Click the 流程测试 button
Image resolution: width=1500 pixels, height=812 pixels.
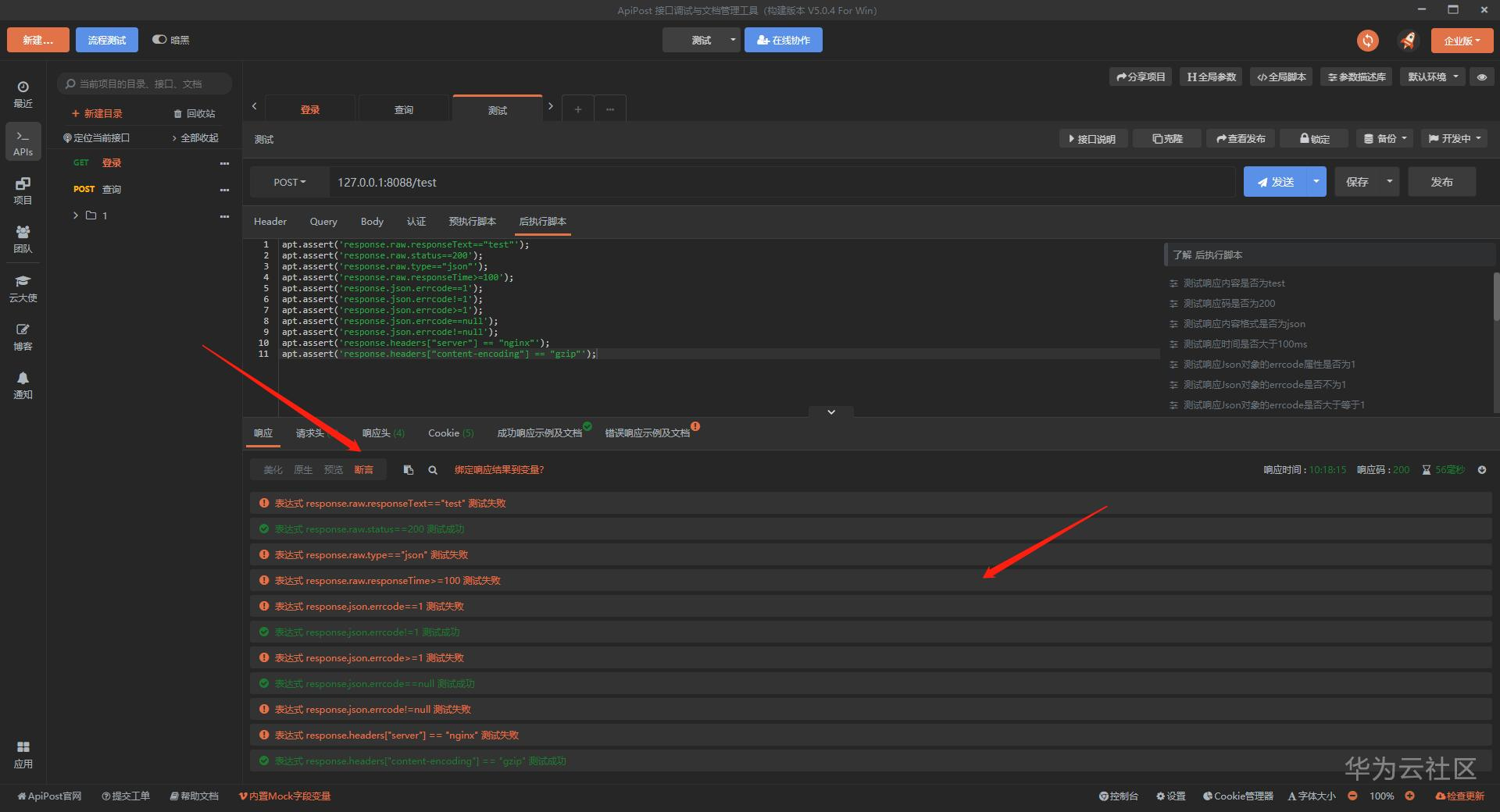coord(107,41)
